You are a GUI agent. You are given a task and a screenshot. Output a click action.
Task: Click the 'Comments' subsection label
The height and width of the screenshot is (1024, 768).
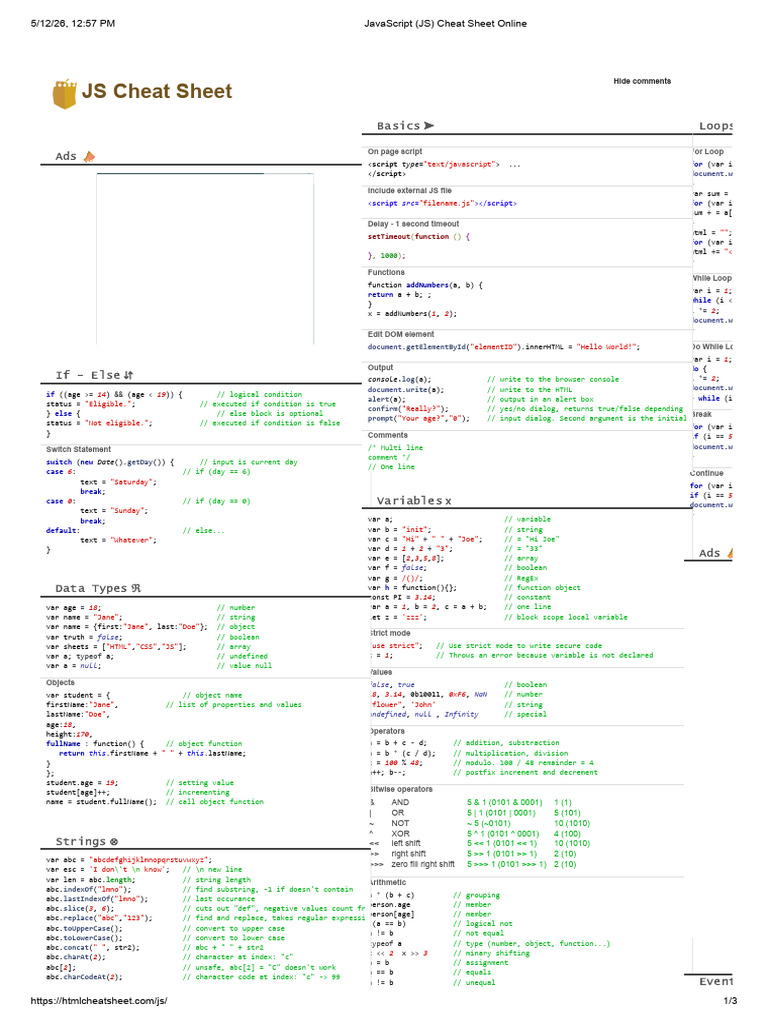[x=387, y=435]
